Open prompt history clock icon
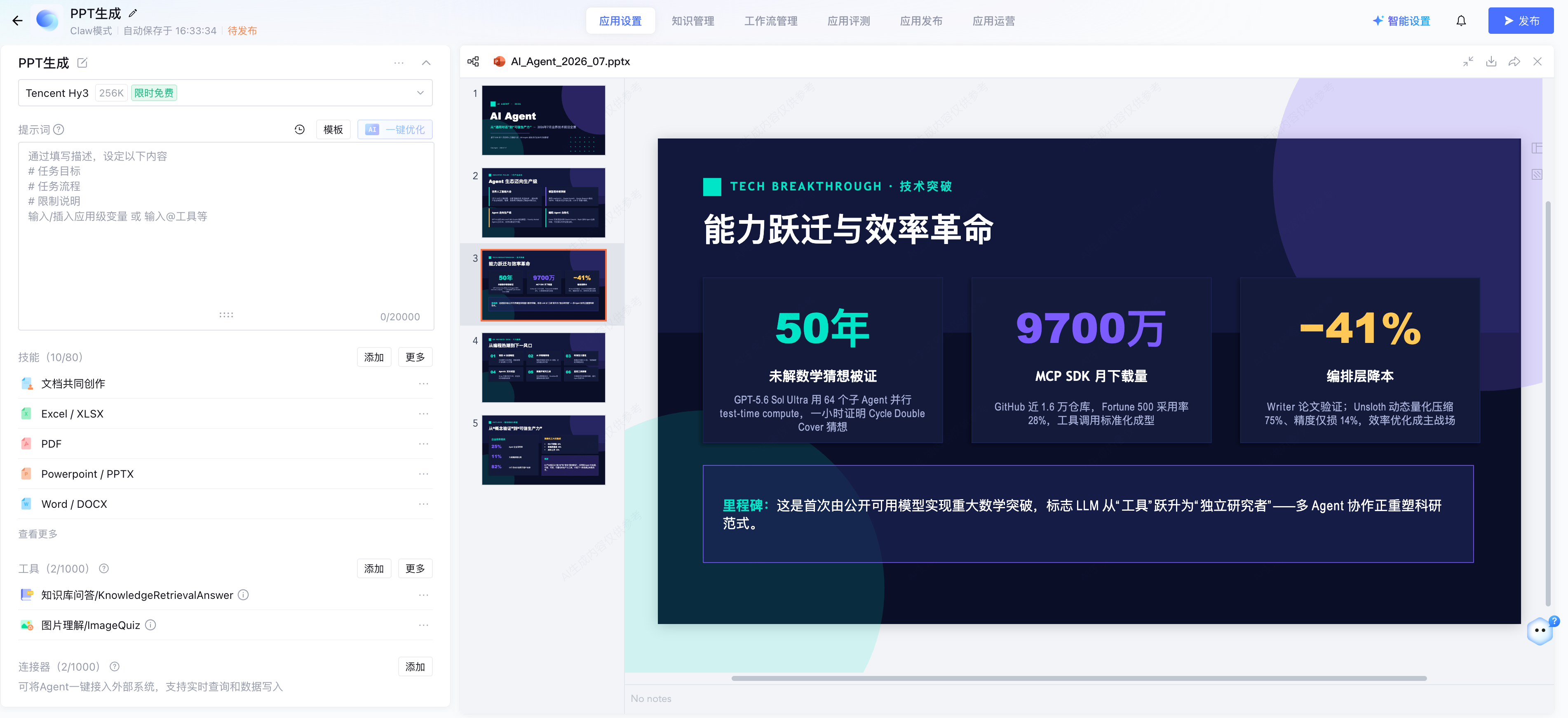 tap(300, 129)
